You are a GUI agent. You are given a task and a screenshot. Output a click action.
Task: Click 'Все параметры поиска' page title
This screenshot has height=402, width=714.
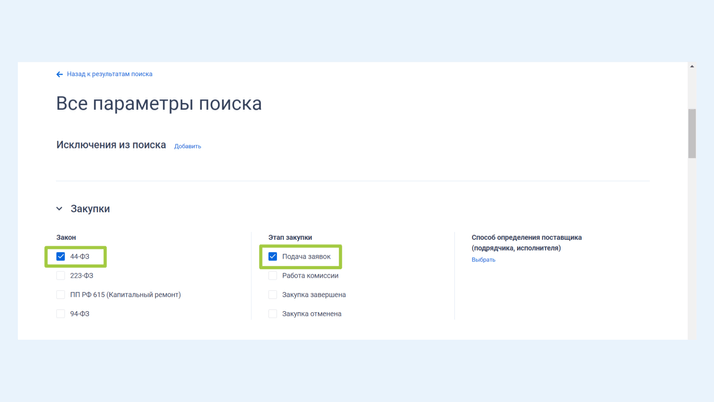coord(159,104)
